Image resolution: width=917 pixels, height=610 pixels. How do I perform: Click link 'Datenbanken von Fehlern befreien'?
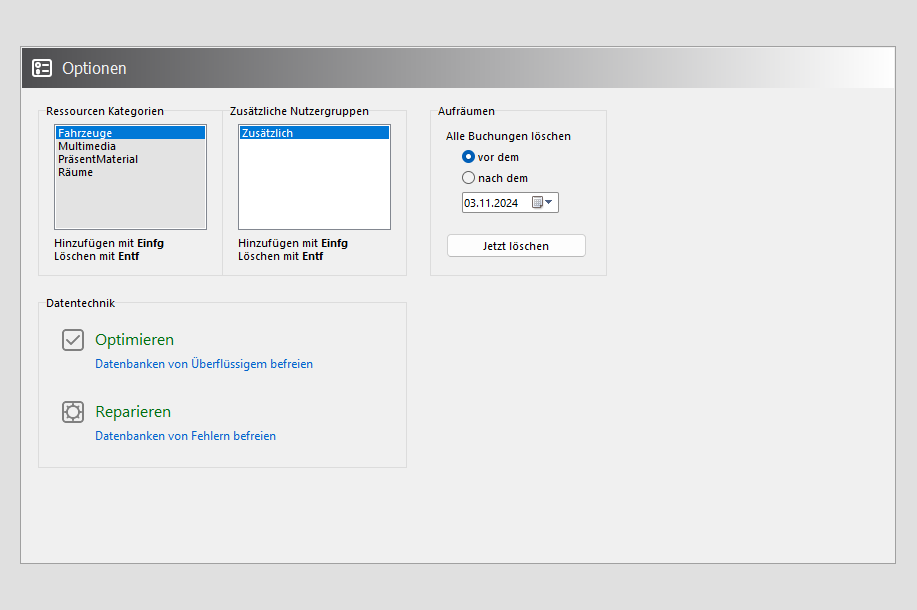(185, 436)
